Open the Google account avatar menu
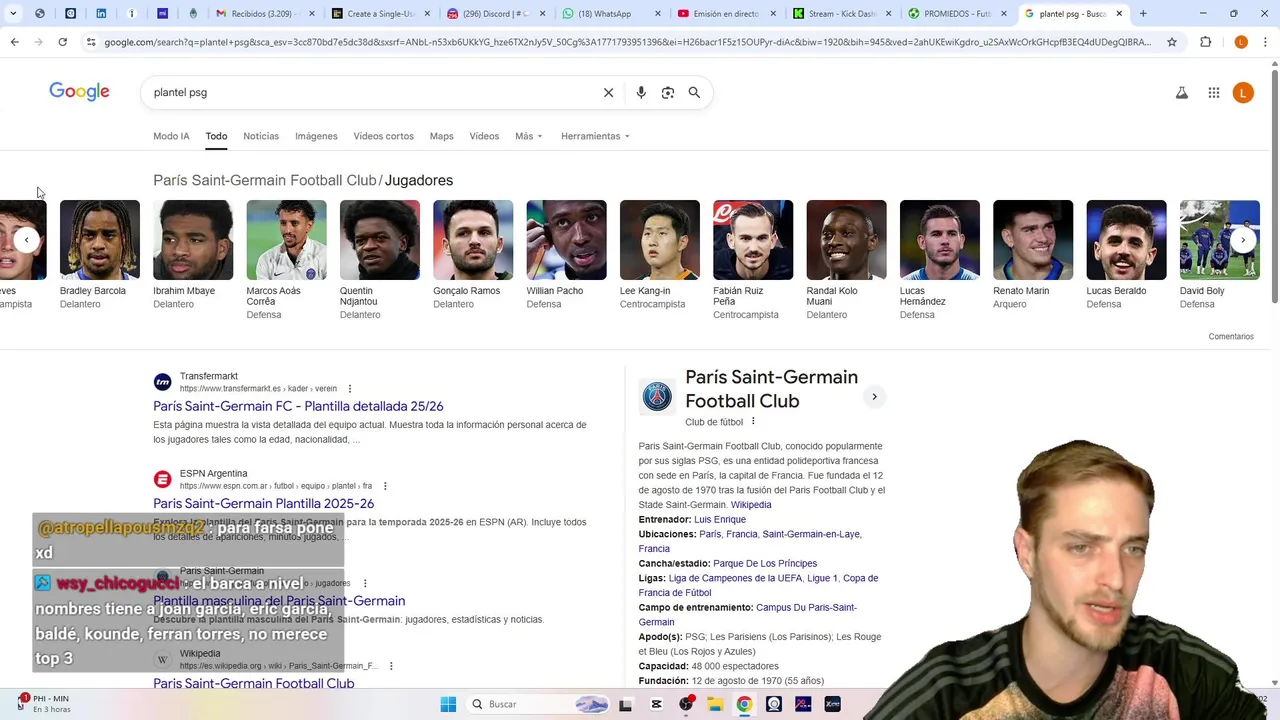The width and height of the screenshot is (1280, 720). (x=1243, y=92)
